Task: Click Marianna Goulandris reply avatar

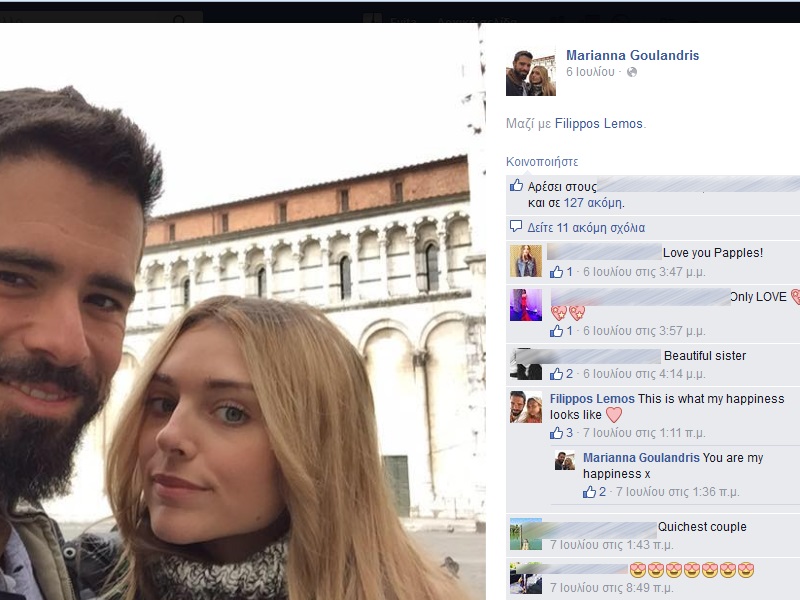Action: click(x=565, y=461)
